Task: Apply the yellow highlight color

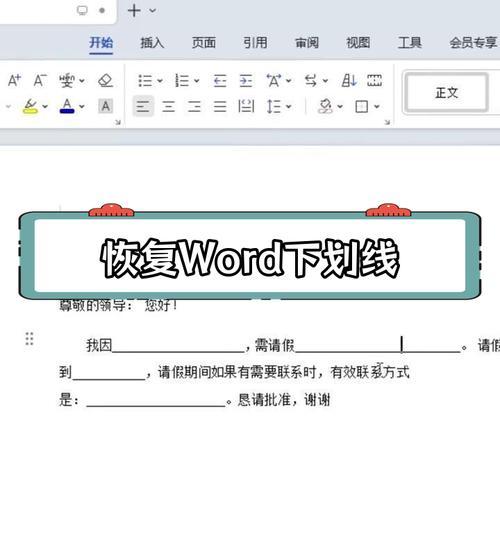Action: (x=30, y=106)
